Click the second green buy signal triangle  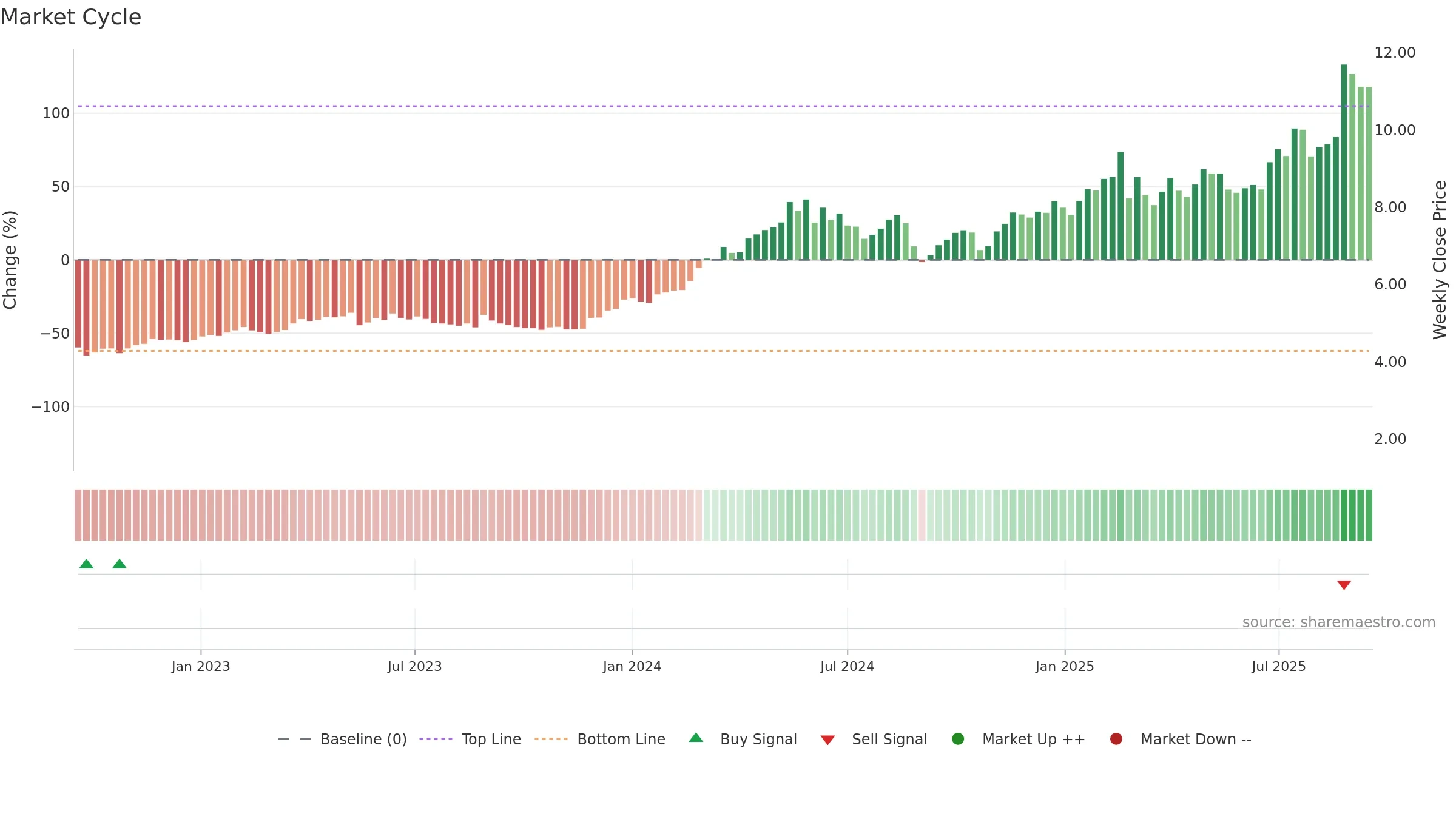(x=120, y=564)
